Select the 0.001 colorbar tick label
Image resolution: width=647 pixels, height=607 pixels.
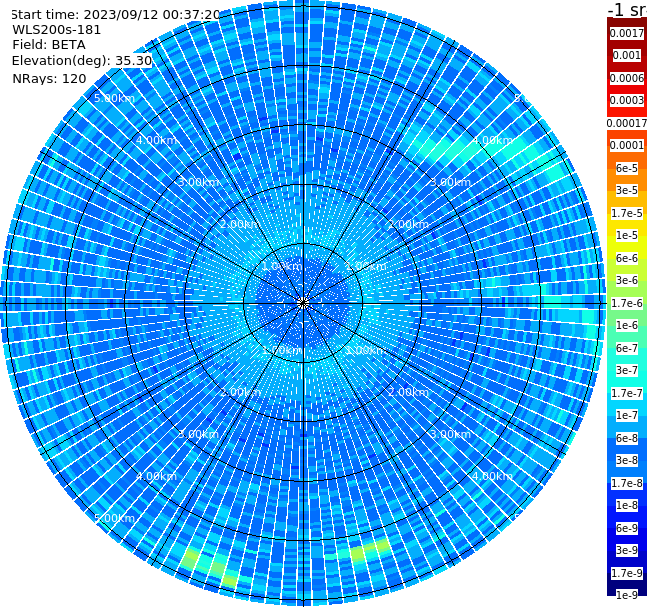(627, 55)
